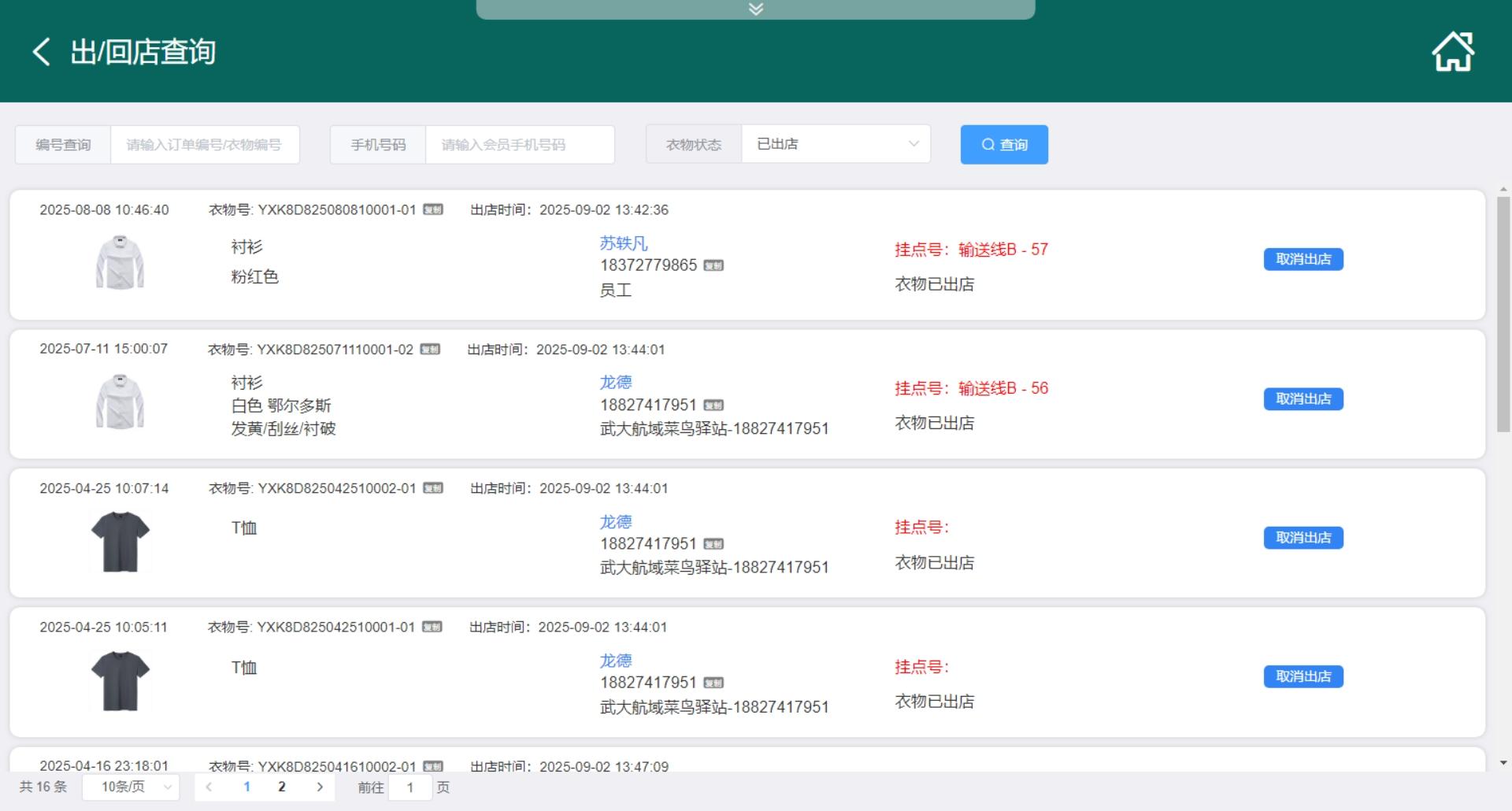The width and height of the screenshot is (1512, 811).
Task: Expand the collapsed top panel chevron
Action: pyautogui.click(x=756, y=9)
